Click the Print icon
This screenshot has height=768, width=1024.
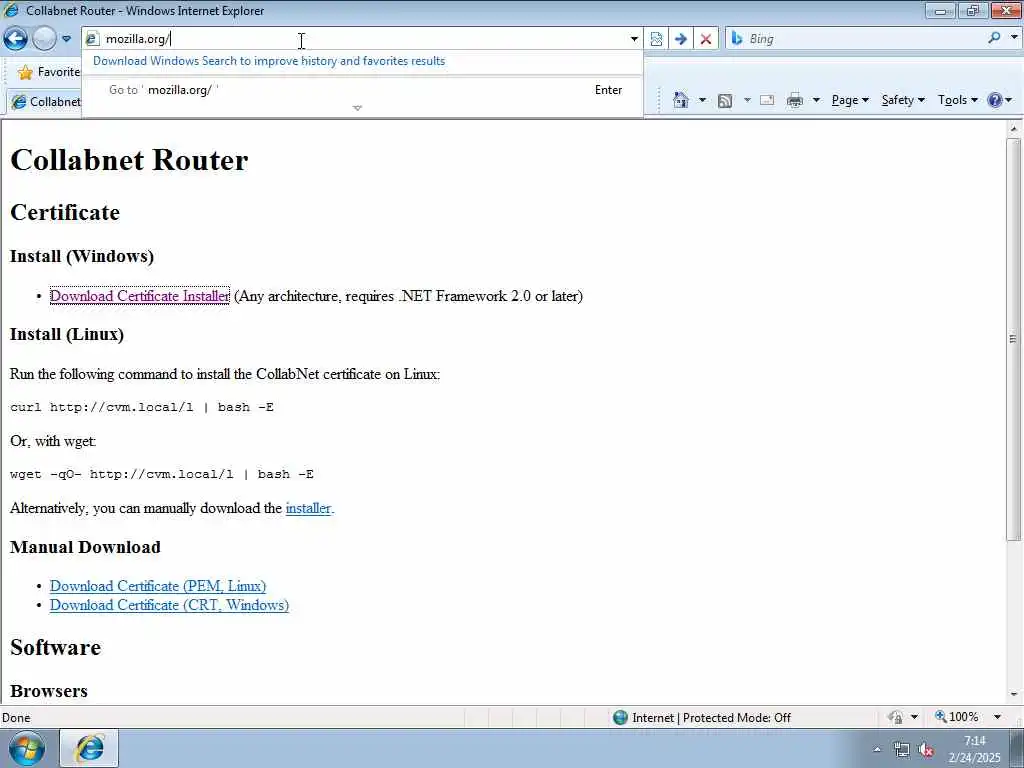[x=795, y=100]
